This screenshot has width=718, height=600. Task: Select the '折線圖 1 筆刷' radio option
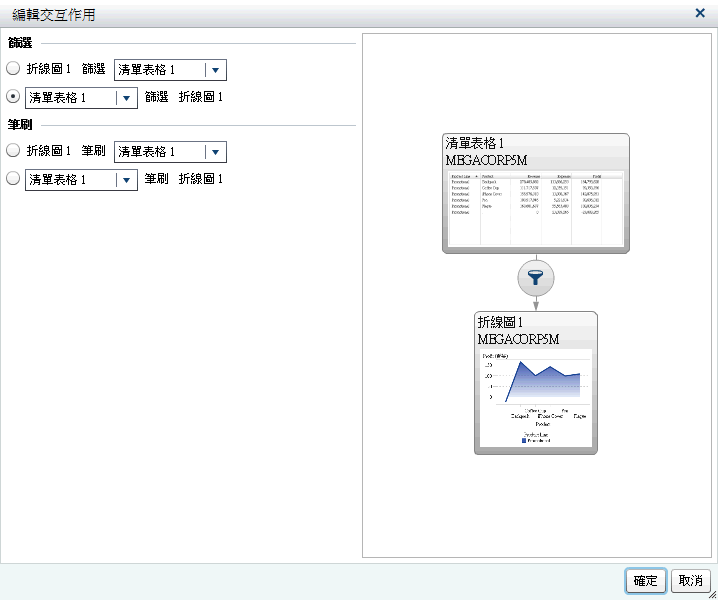(x=13, y=151)
